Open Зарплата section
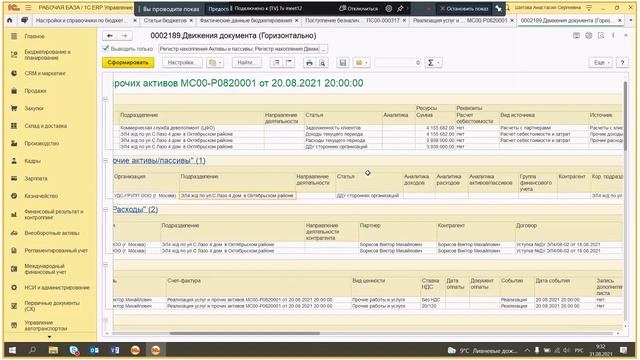Screen dimensions: 640x360 click(x=36, y=178)
